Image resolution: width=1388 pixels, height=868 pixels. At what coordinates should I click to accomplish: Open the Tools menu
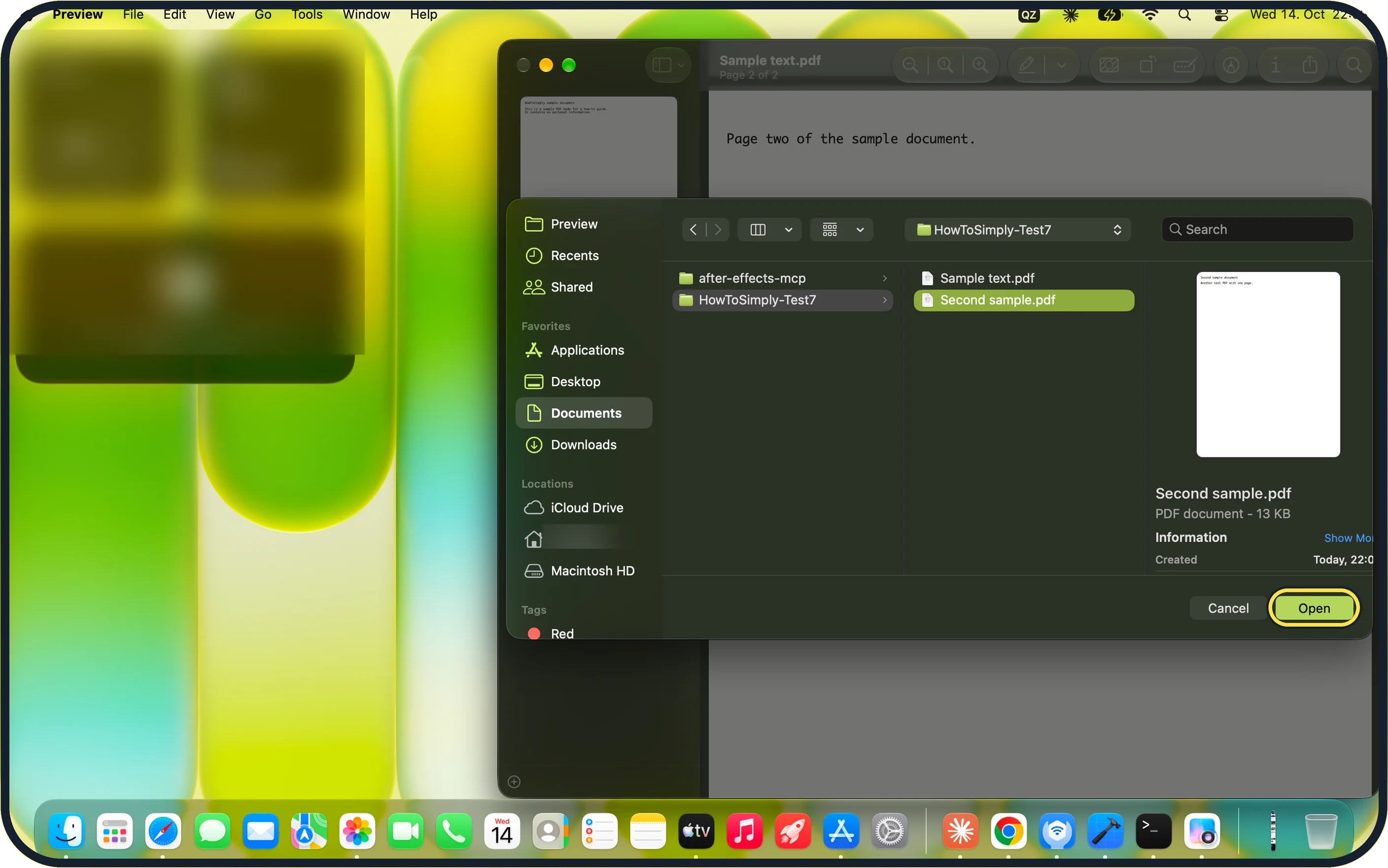click(x=307, y=14)
